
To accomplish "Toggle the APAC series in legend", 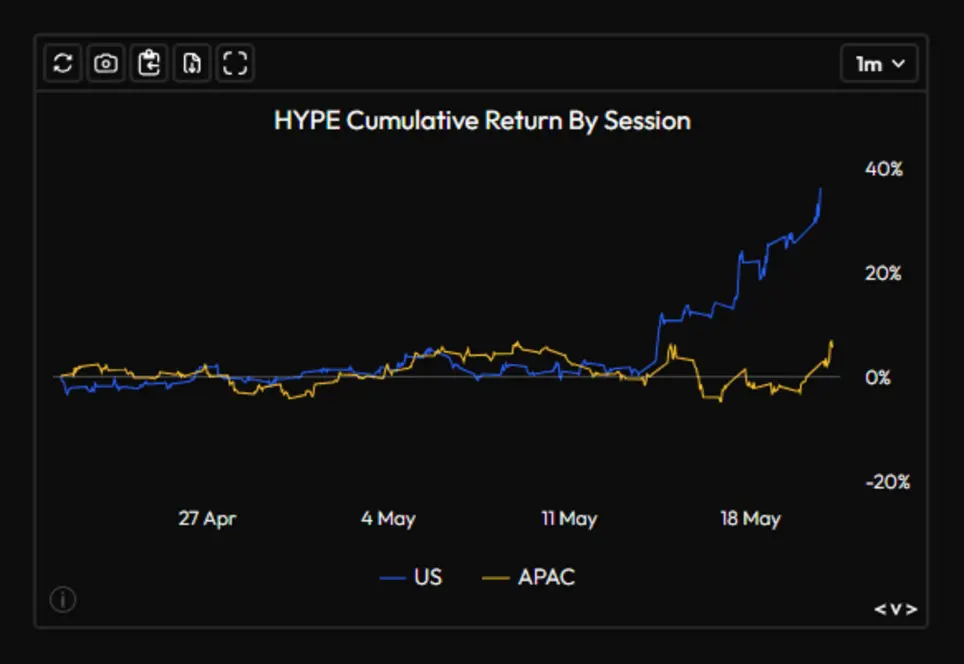I will click(x=529, y=577).
